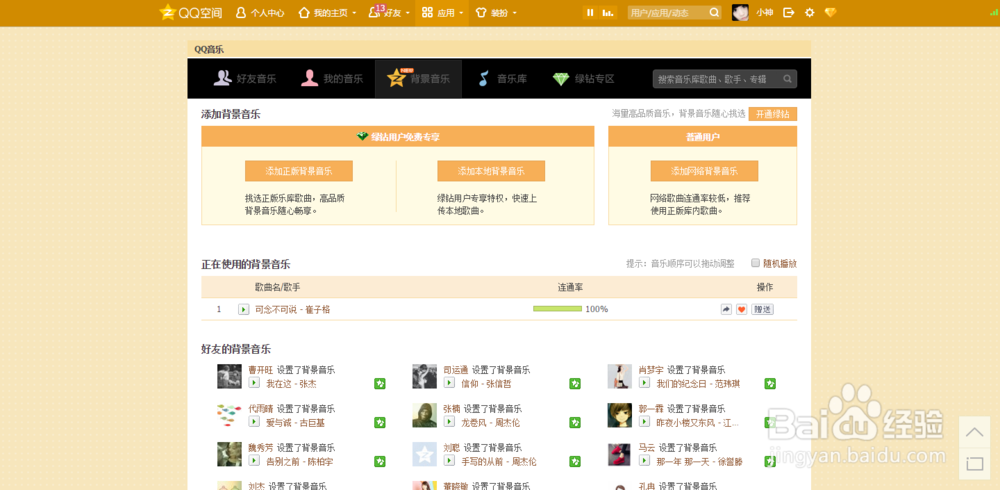This screenshot has width=1000, height=490.
Task: Play 告别之前 - 陈柏宇
Action: [254, 461]
